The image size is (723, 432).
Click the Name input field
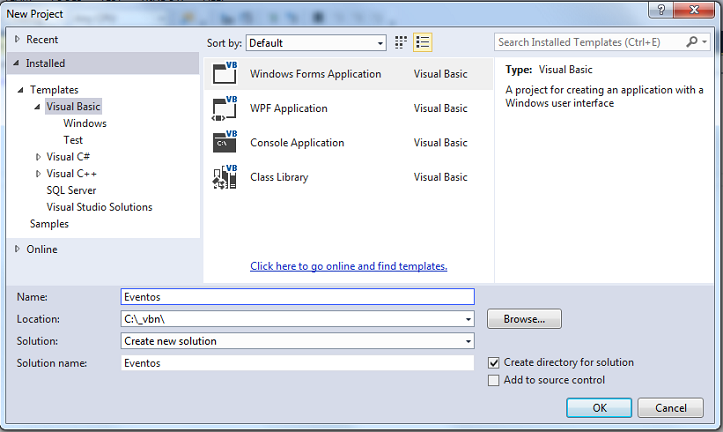(x=297, y=297)
